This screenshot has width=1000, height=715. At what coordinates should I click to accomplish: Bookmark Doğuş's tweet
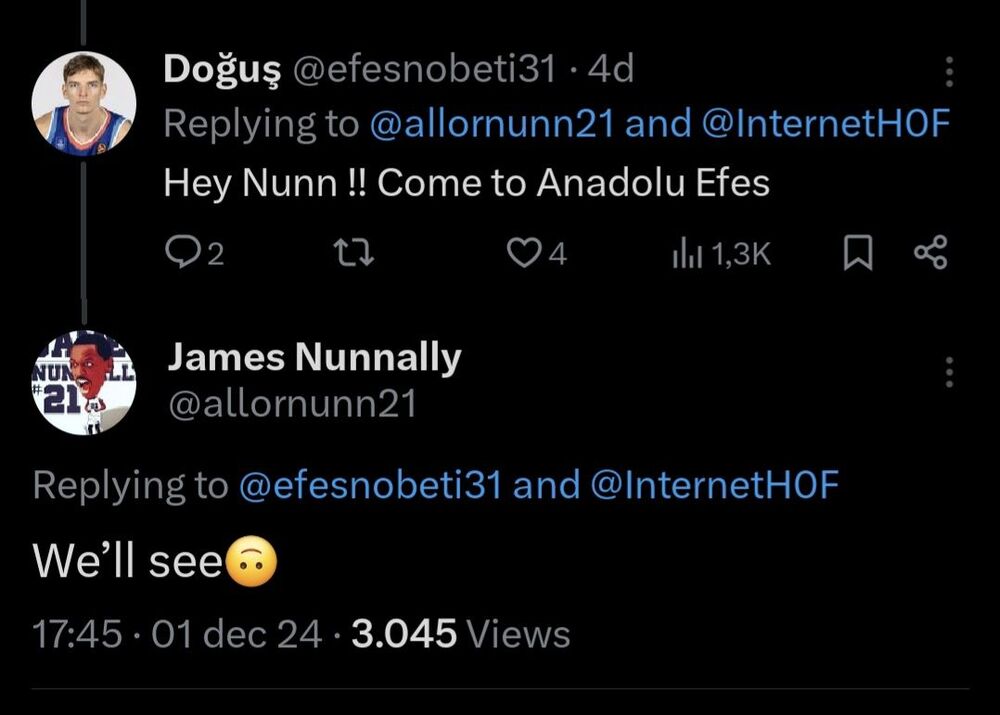pos(855,254)
